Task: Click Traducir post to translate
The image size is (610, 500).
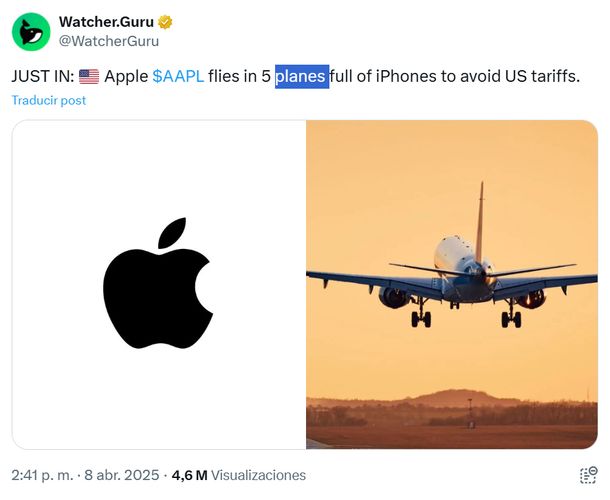Action: pos(49,100)
